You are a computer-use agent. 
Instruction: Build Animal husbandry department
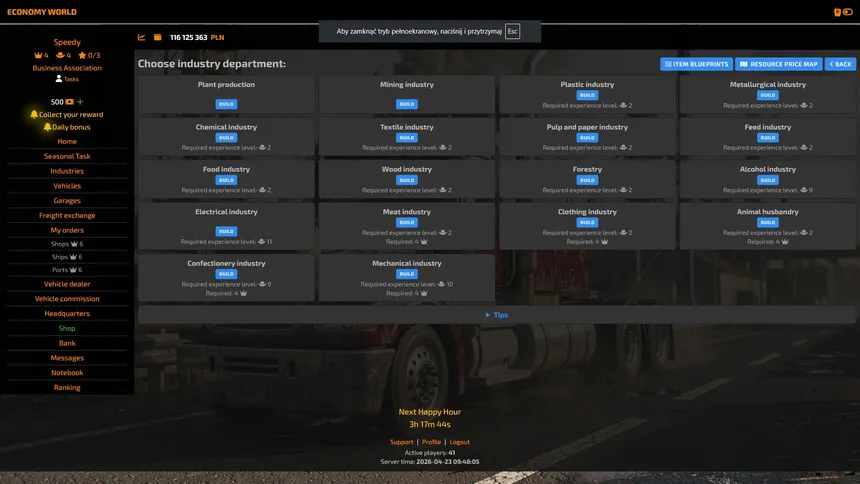coord(767,222)
